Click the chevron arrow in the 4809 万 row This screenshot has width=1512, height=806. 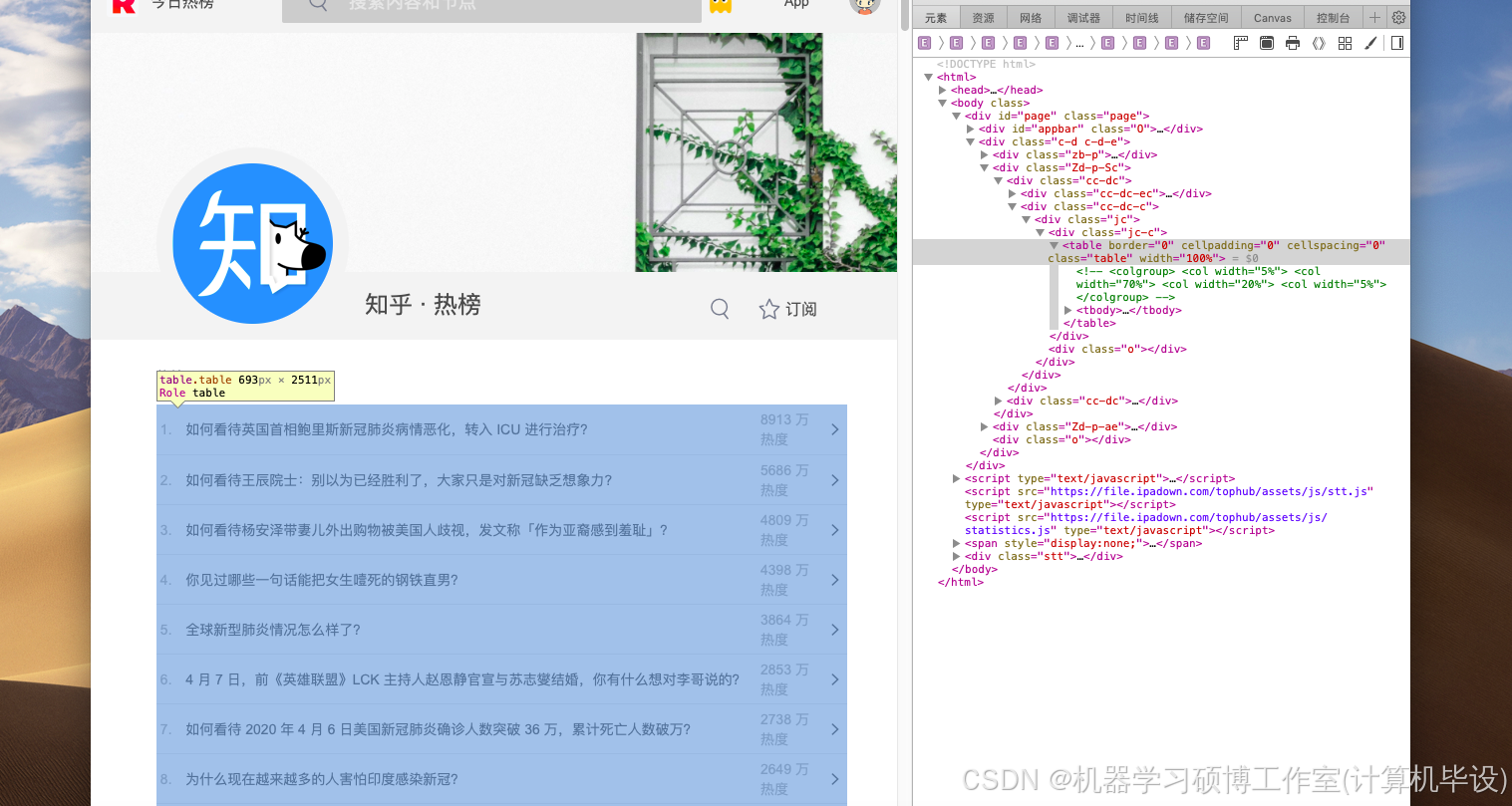point(835,529)
